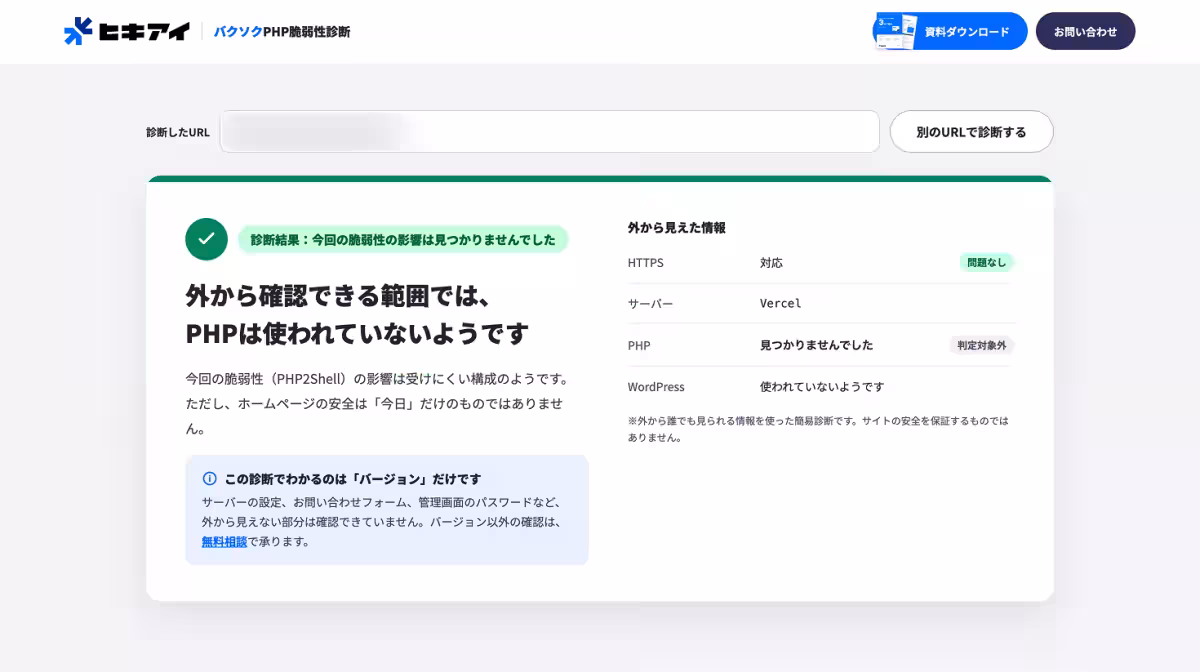Select 使われていないようです WordPress value
This screenshot has width=1200, height=672.
[822, 387]
